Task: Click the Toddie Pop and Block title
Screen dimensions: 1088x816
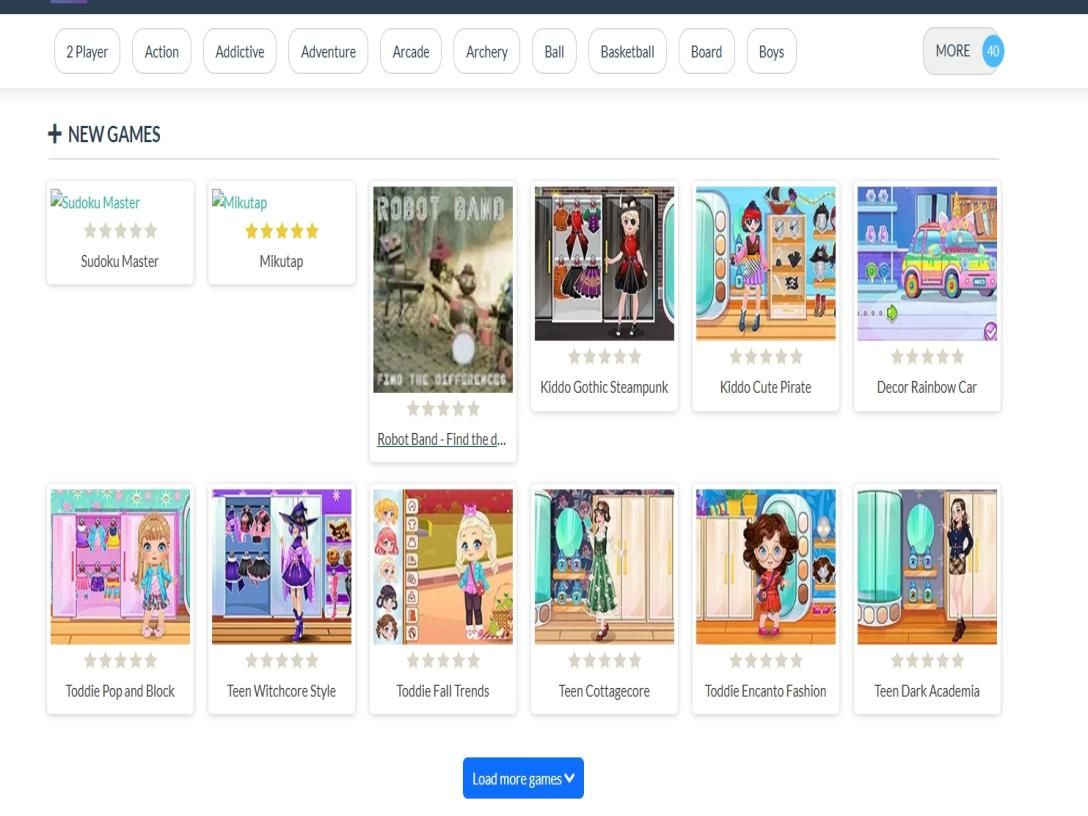Action: point(120,691)
